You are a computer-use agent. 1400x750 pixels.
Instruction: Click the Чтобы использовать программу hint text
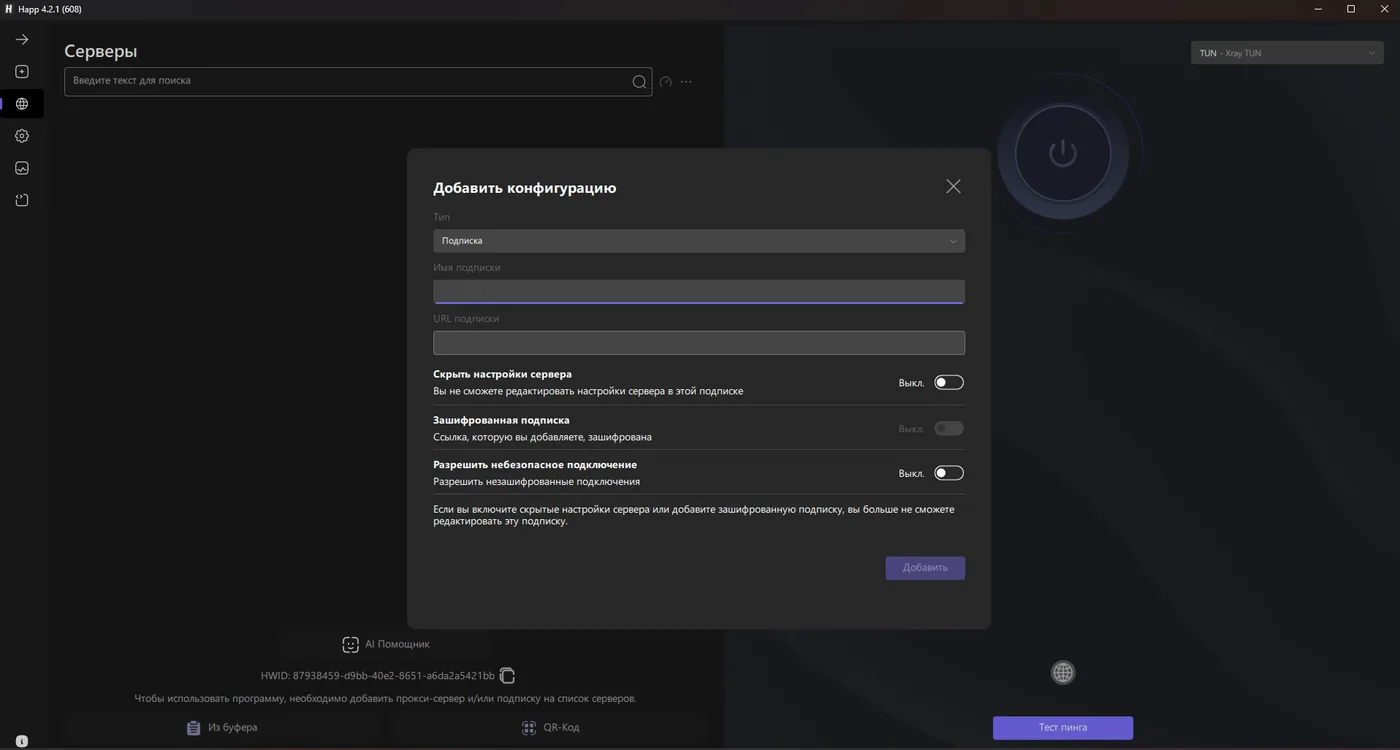pos(385,698)
